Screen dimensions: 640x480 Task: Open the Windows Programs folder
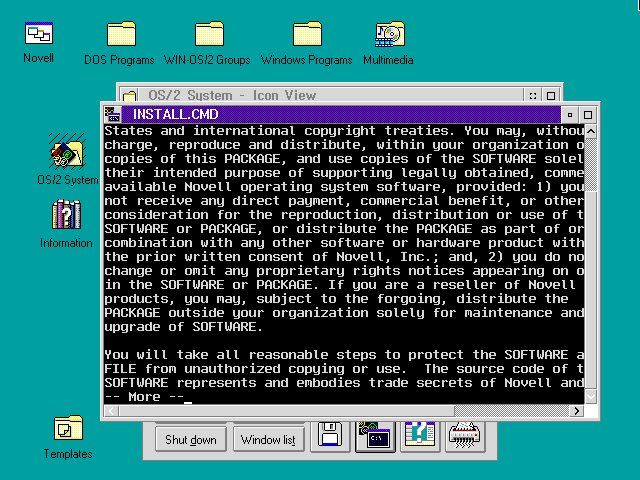tap(307, 34)
